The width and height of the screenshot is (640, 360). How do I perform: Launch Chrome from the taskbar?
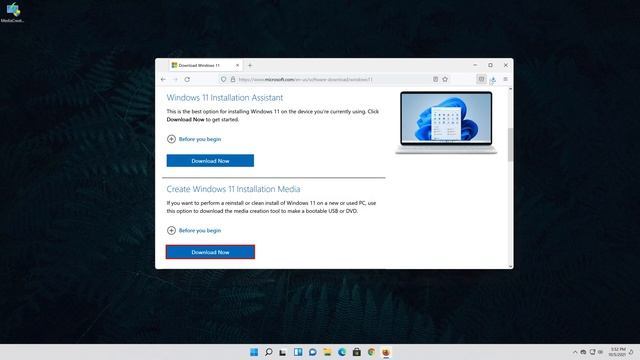[x=371, y=352]
